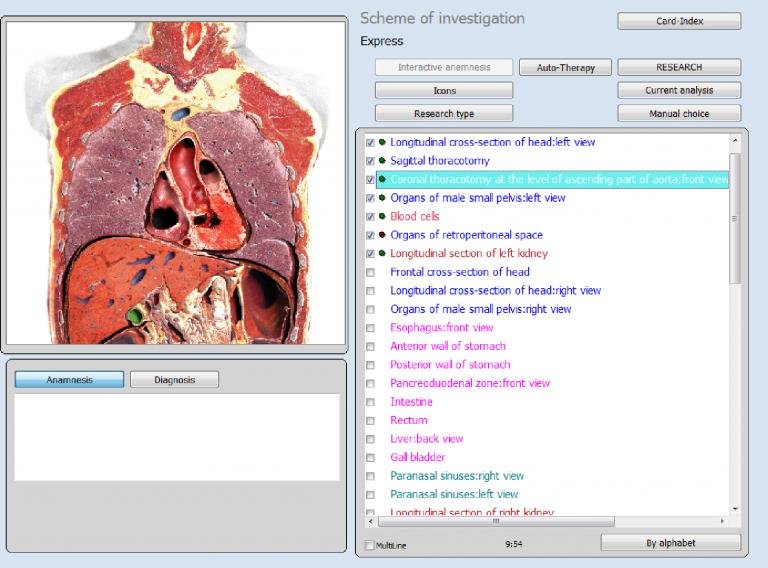The image size is (768, 568).
Task: Click status dot next to Blood cells
Action: coord(382,217)
